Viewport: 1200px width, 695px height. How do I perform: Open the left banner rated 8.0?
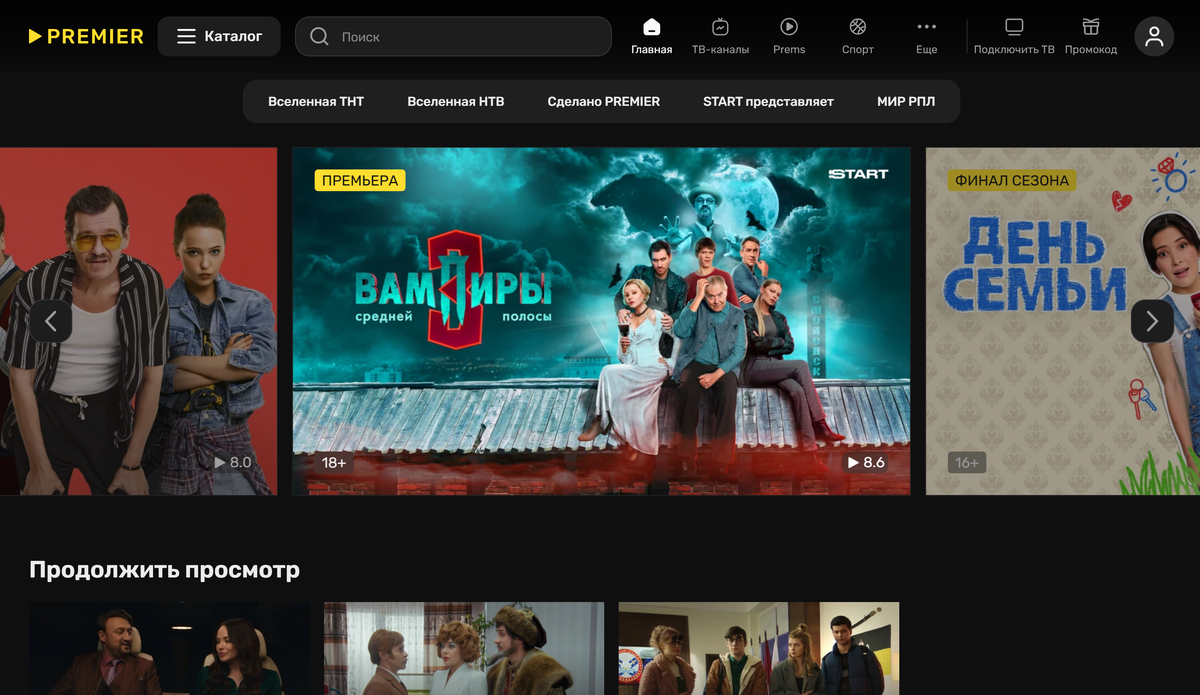pos(138,321)
